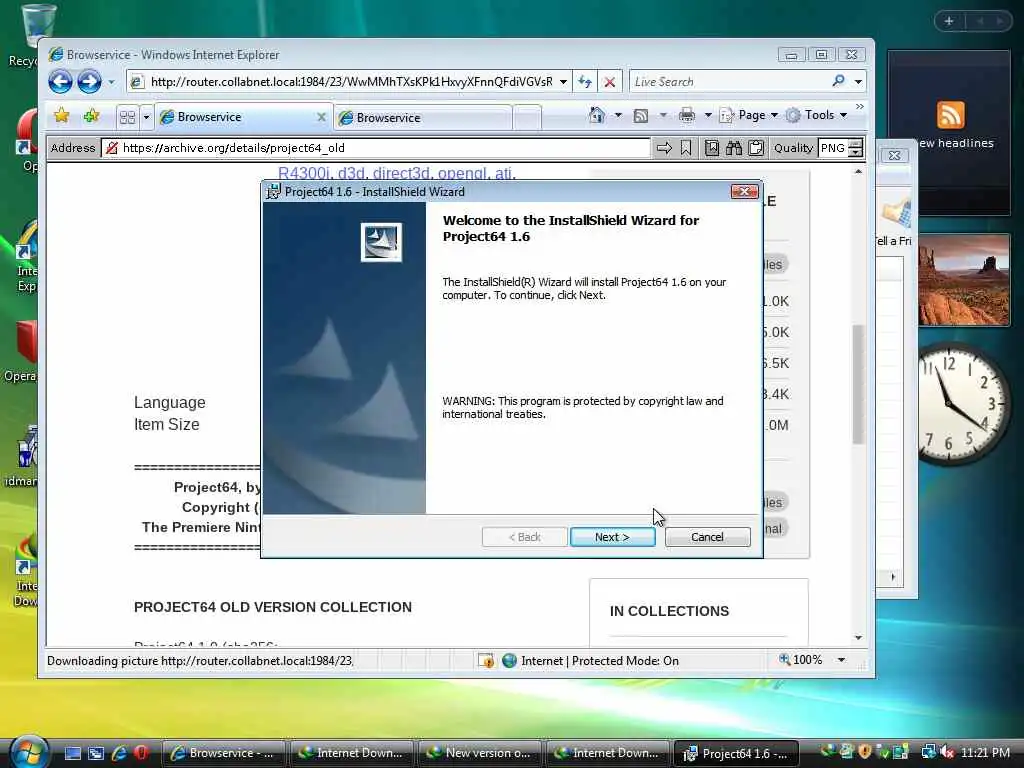Close the first Browservice tab

click(321, 117)
